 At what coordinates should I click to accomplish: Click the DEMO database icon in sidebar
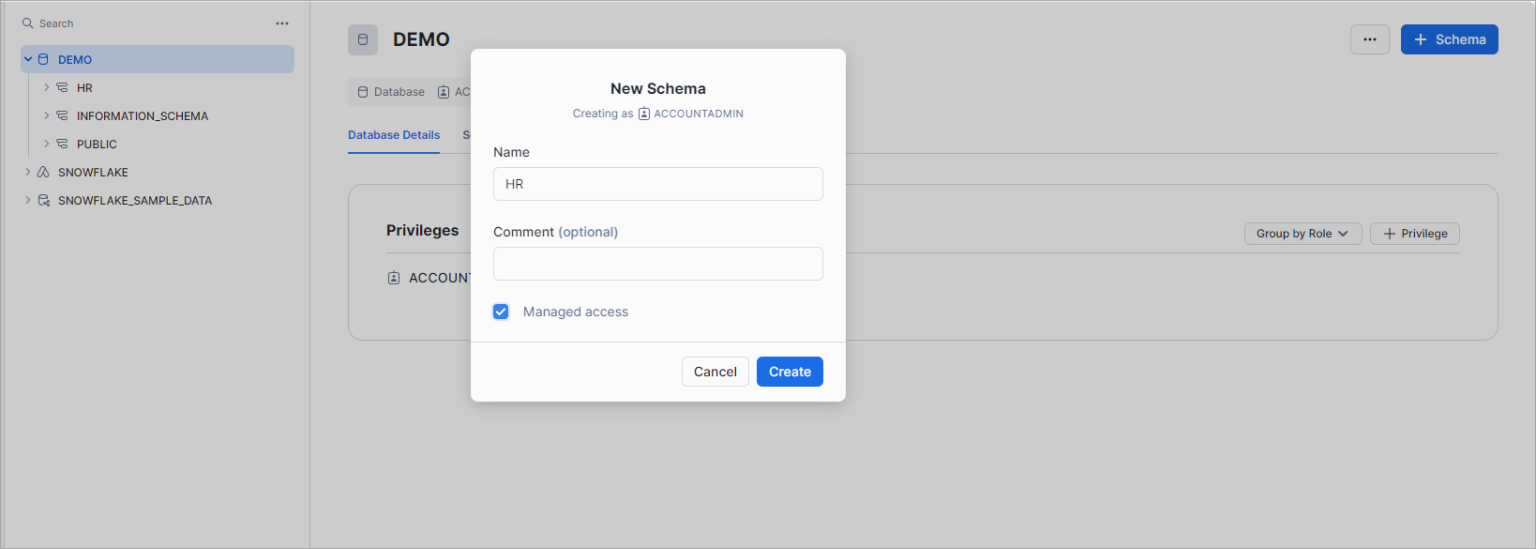pos(43,60)
